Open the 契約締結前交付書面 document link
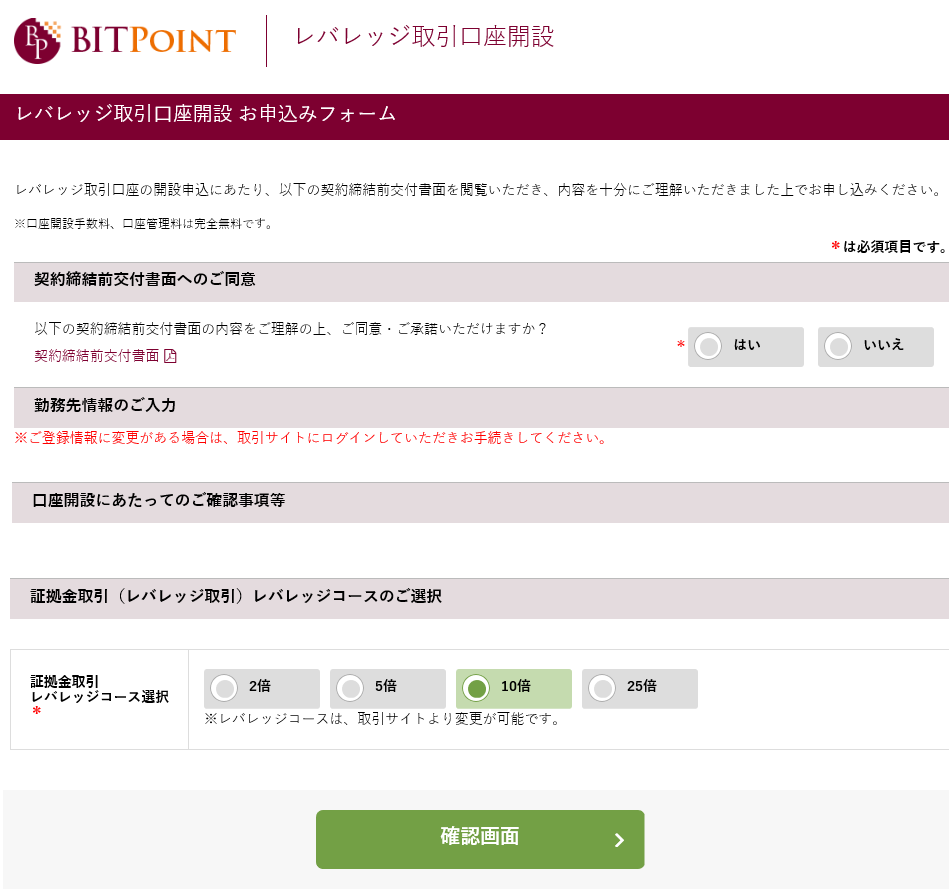Image resolution: width=949 pixels, height=890 pixels. pos(97,356)
